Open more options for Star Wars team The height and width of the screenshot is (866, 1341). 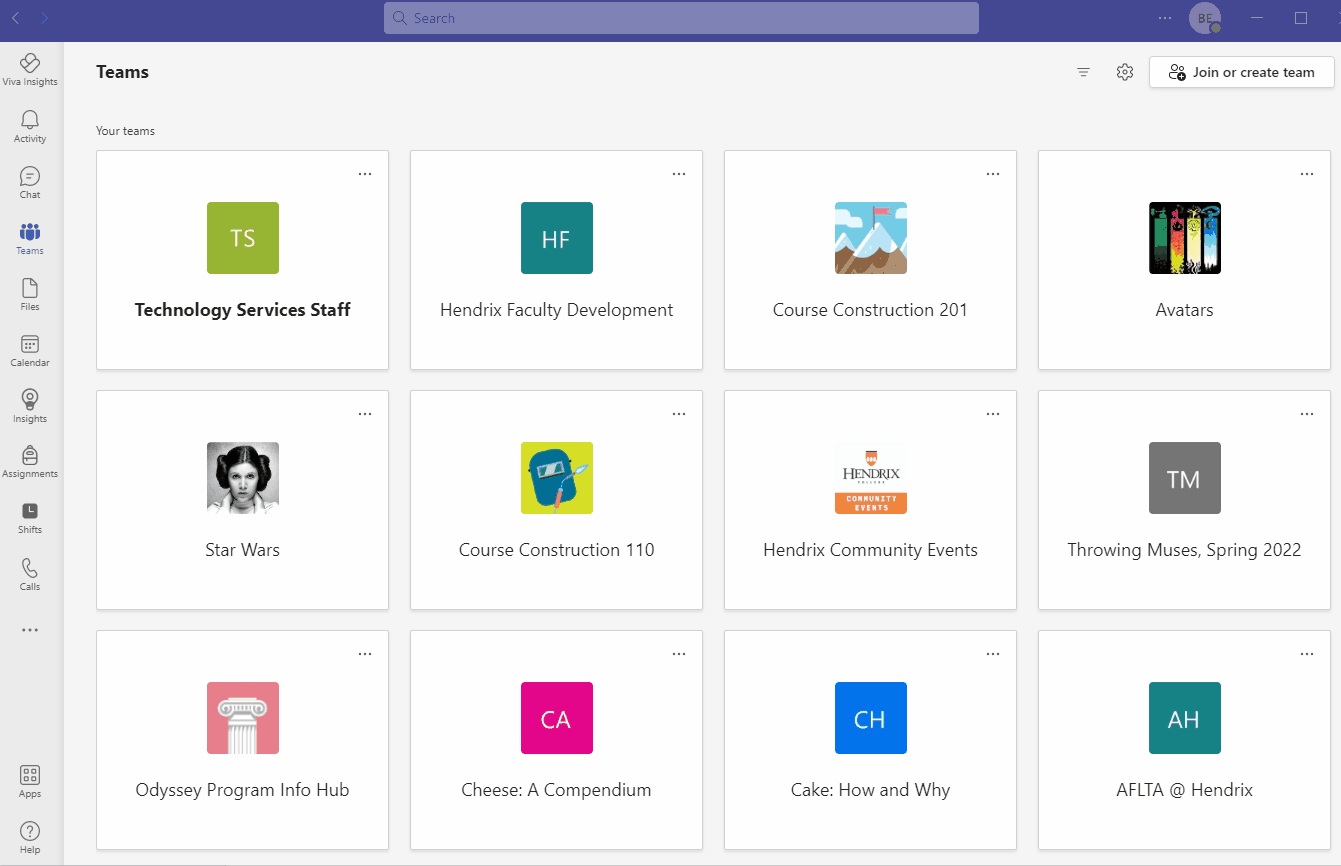[364, 413]
